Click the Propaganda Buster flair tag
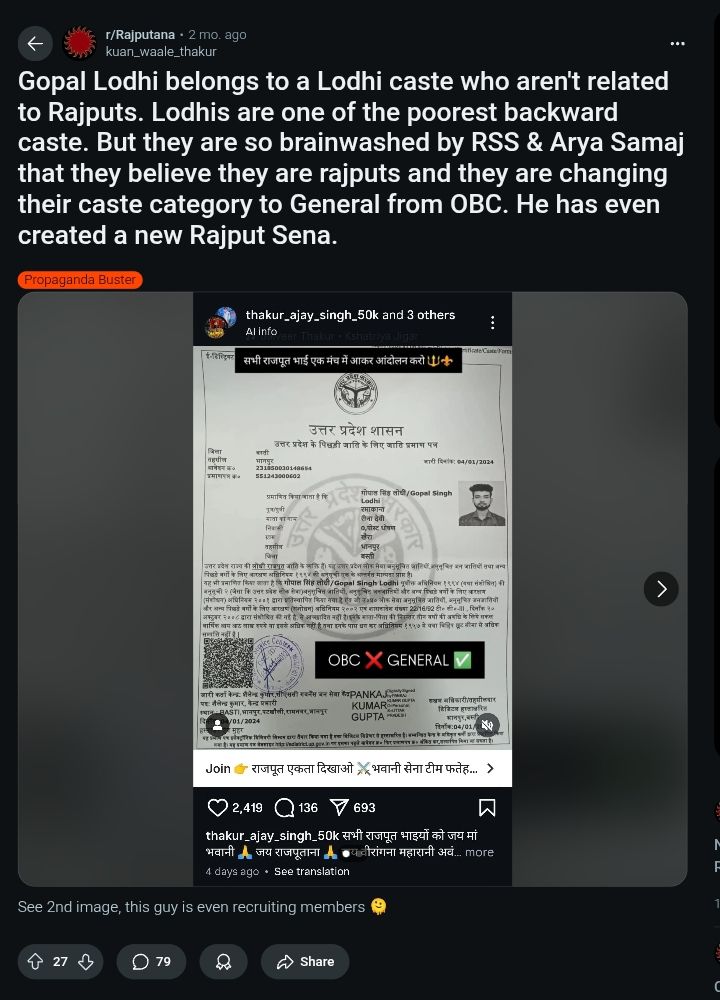The height and width of the screenshot is (1000, 720). click(80, 279)
